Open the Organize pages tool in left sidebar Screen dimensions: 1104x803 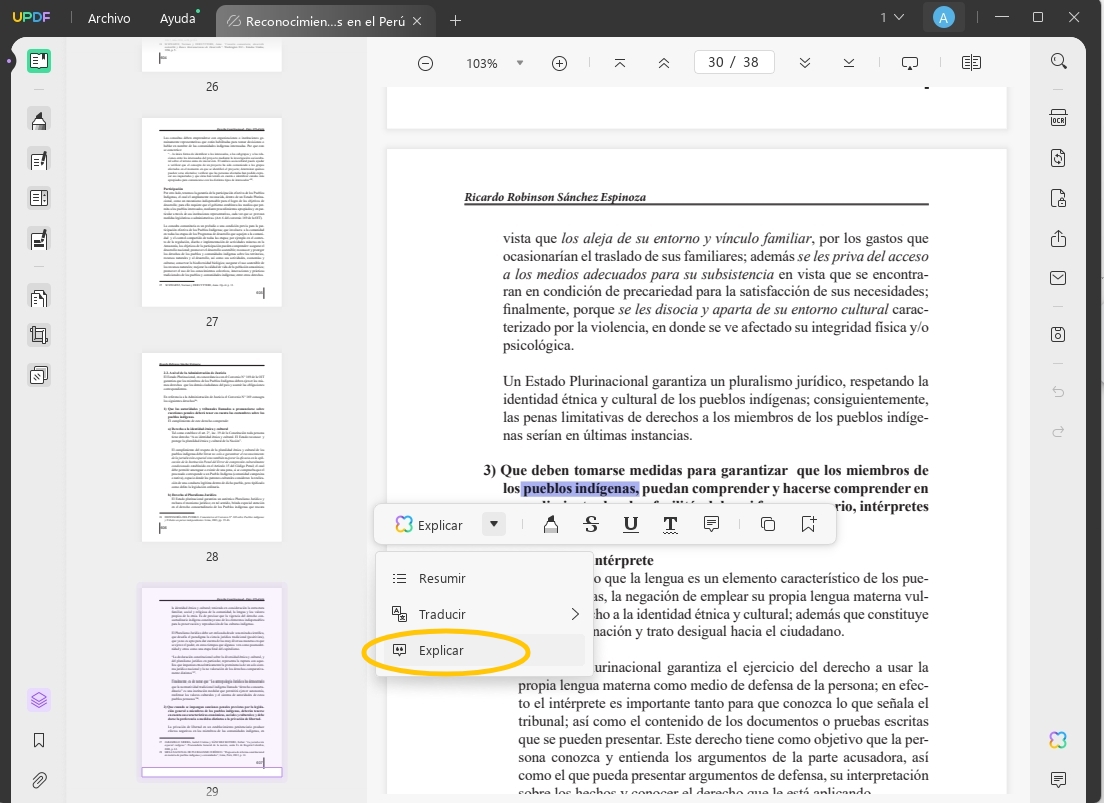point(39,298)
